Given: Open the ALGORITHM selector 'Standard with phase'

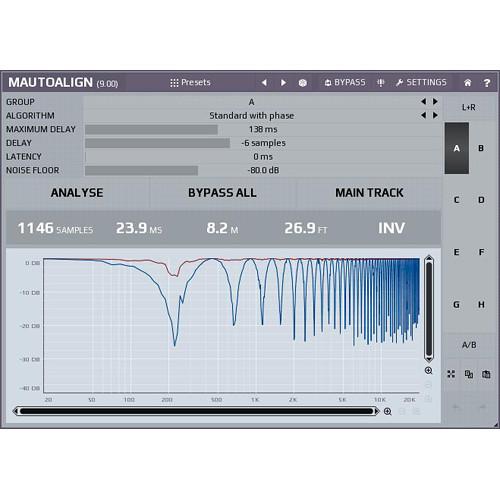Looking at the screenshot, I should coord(251,115).
